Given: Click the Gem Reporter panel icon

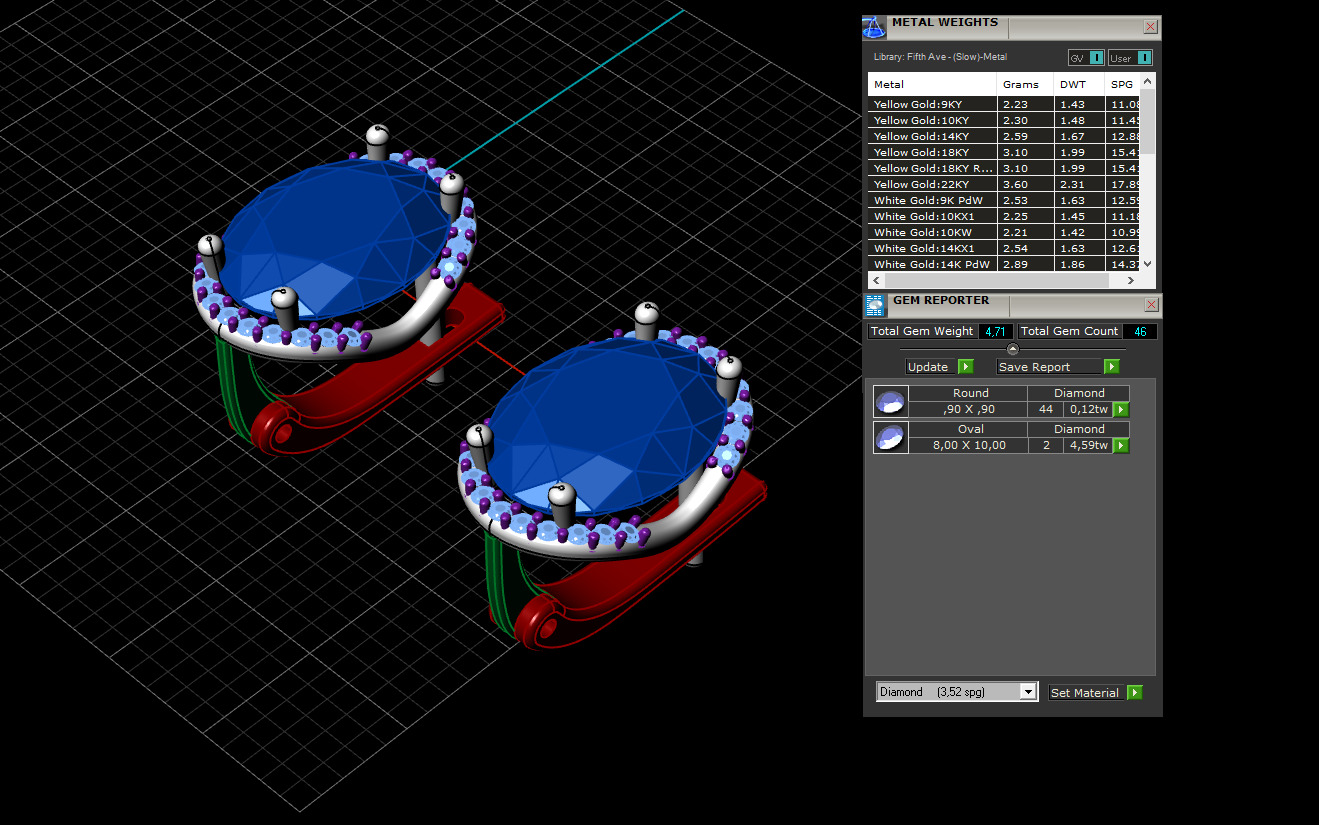Looking at the screenshot, I should (874, 306).
